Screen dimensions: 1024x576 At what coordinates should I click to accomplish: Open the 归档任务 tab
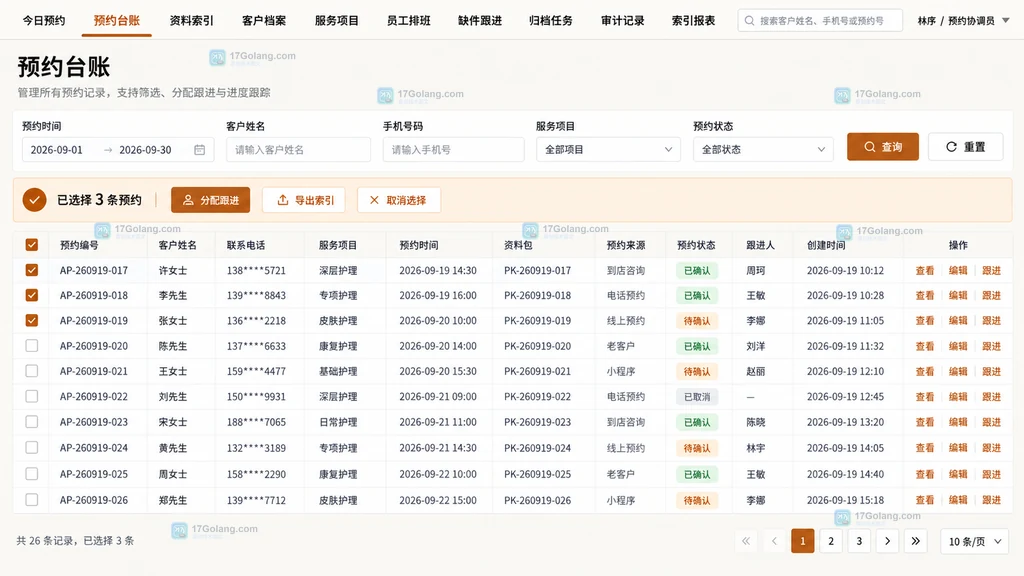[x=551, y=21]
